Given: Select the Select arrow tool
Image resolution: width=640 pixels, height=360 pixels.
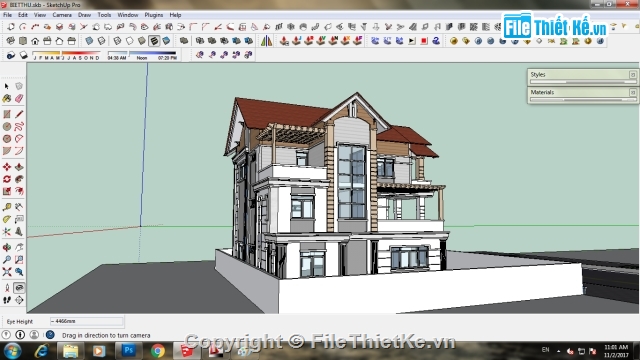Looking at the screenshot, I should tap(7, 86).
